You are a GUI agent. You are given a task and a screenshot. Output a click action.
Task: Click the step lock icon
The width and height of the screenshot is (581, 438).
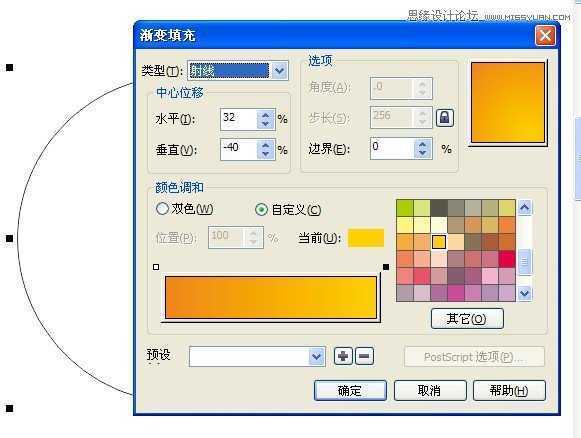(445, 118)
